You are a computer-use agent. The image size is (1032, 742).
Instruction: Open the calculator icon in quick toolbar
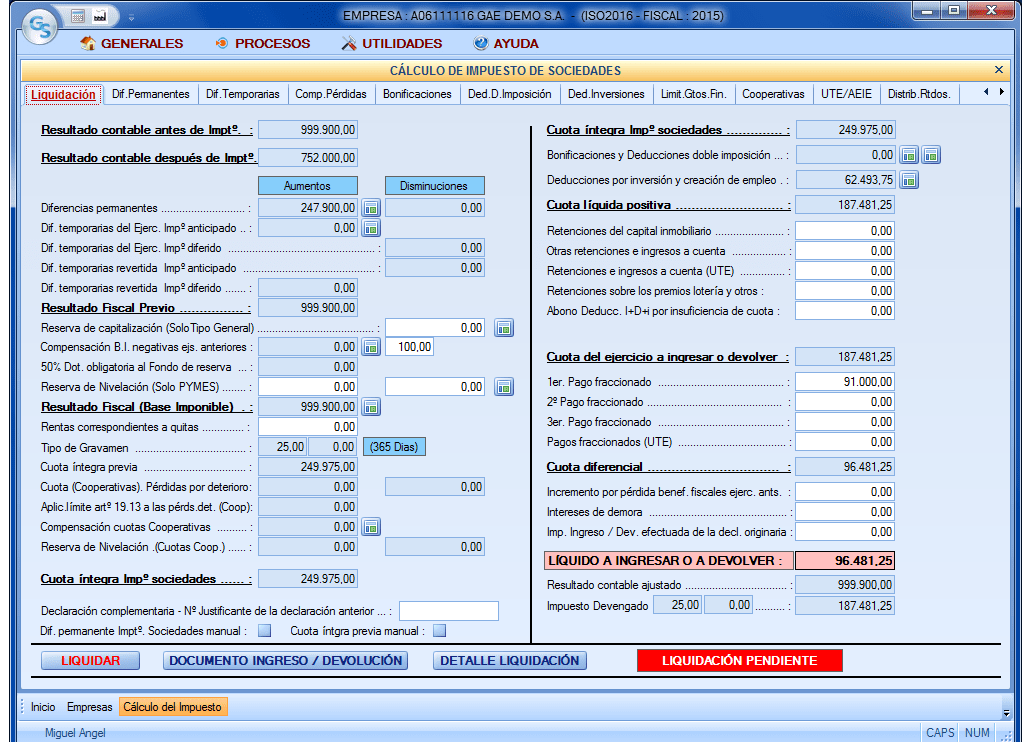(78, 16)
